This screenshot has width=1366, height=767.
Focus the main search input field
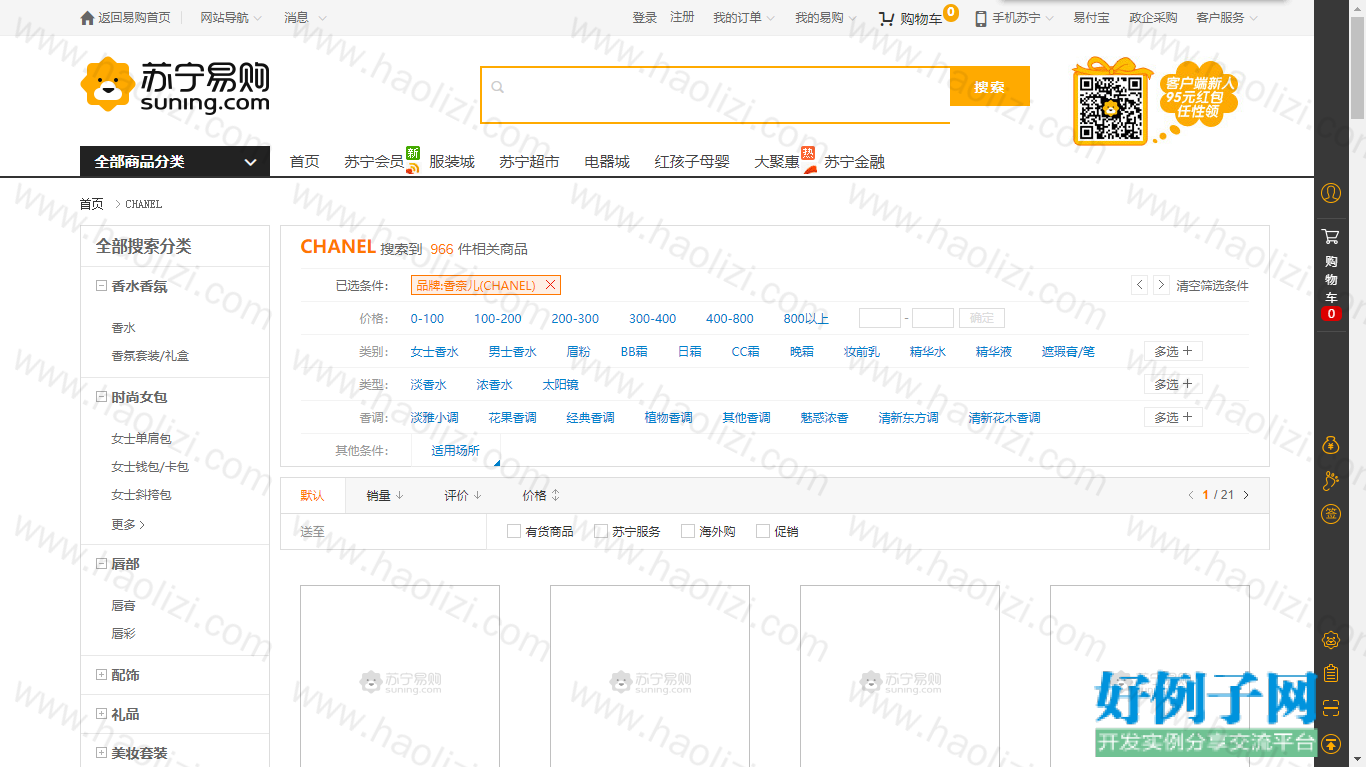[x=715, y=95]
